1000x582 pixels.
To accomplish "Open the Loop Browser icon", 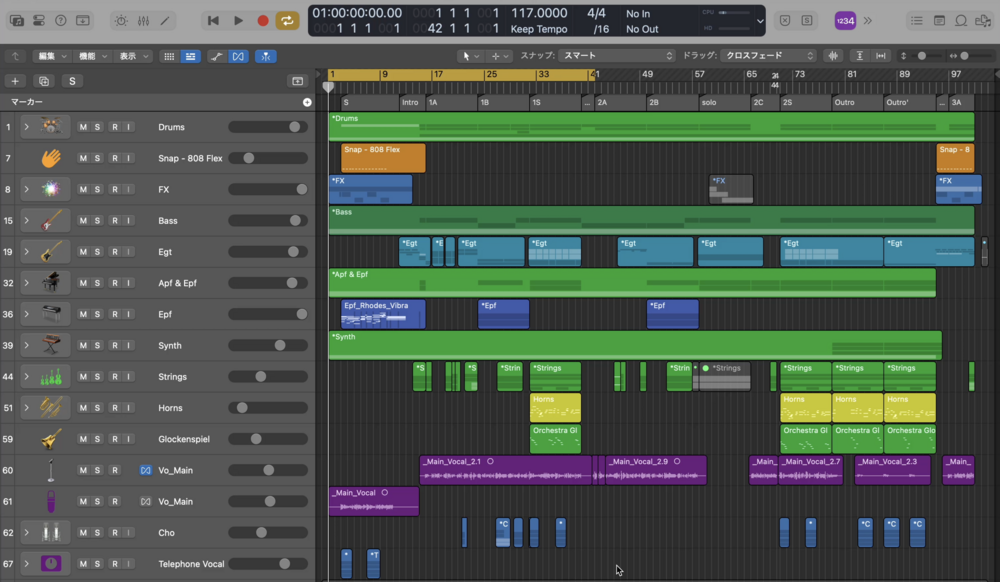I will 961,20.
